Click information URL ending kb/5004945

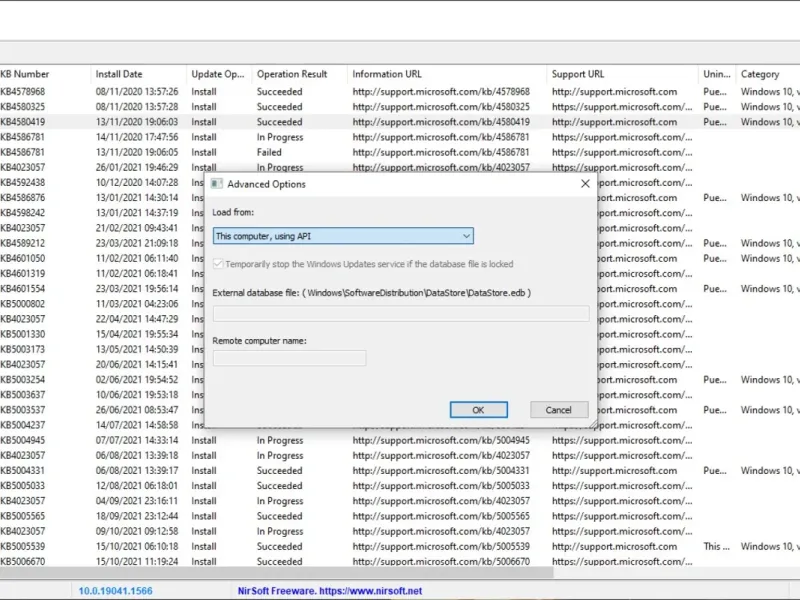click(x=441, y=440)
